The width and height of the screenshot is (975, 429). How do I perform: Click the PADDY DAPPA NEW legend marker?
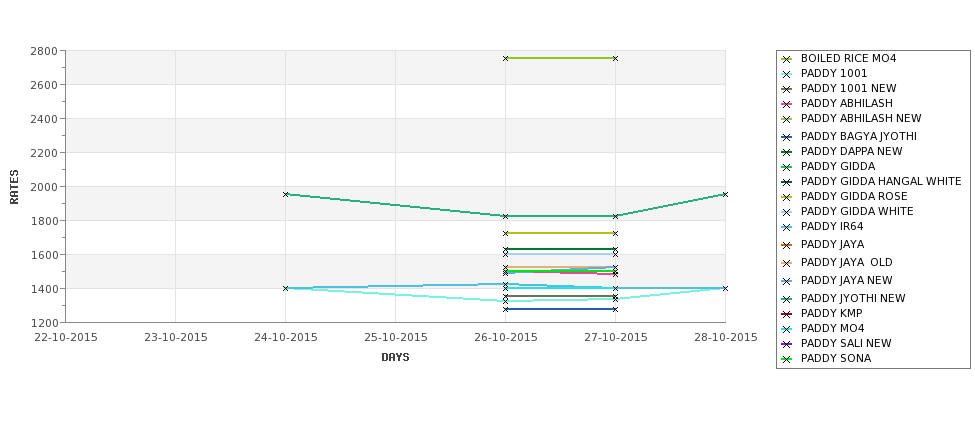pyautogui.click(x=787, y=152)
